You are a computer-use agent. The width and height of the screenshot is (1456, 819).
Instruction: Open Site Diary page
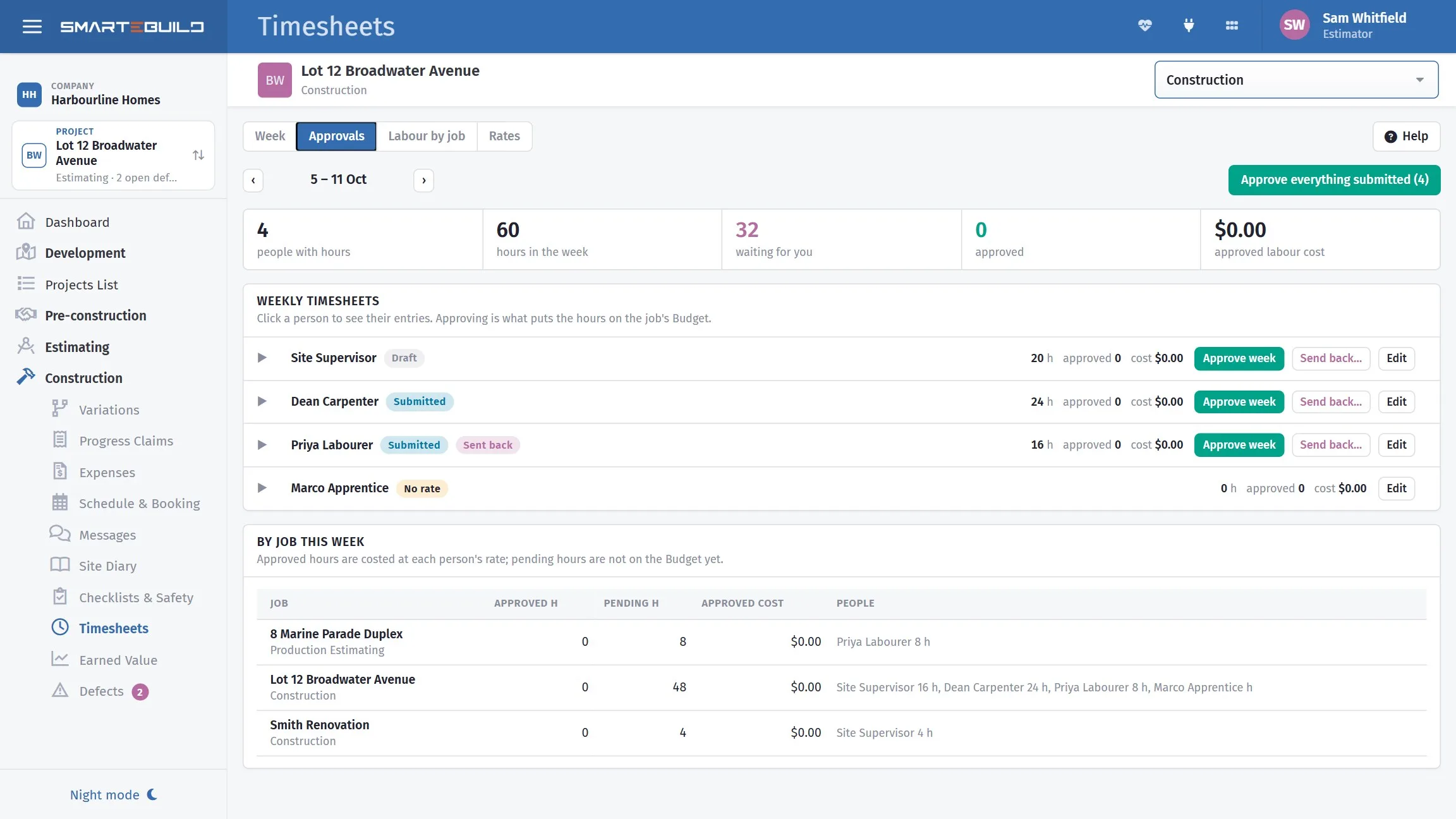(107, 566)
